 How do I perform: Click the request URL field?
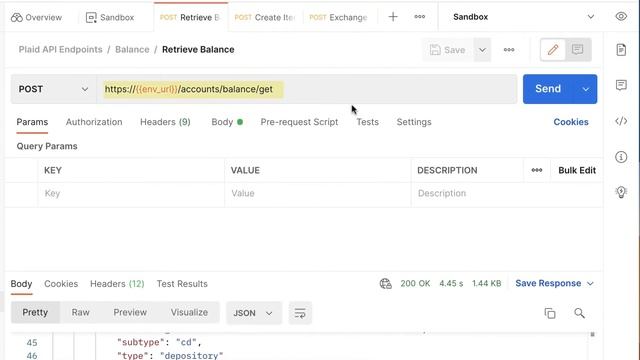tap(307, 89)
